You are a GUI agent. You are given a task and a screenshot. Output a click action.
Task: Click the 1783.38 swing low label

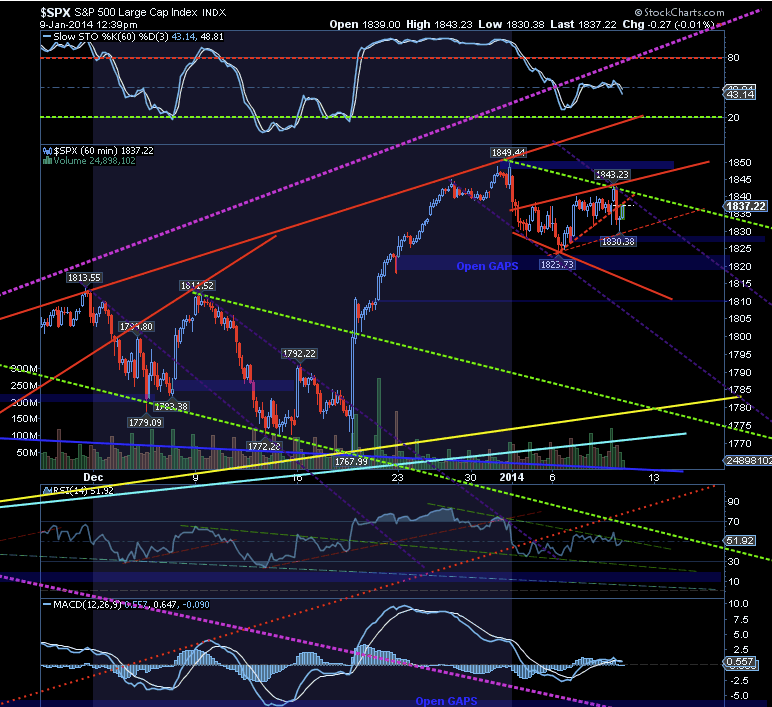tap(171, 407)
